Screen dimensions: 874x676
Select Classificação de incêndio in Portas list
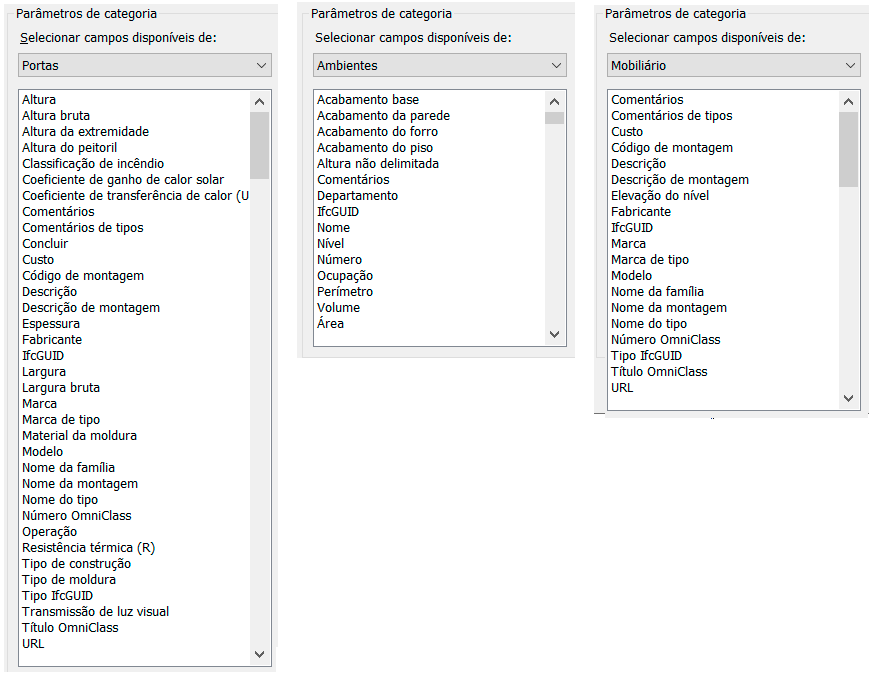coord(93,164)
